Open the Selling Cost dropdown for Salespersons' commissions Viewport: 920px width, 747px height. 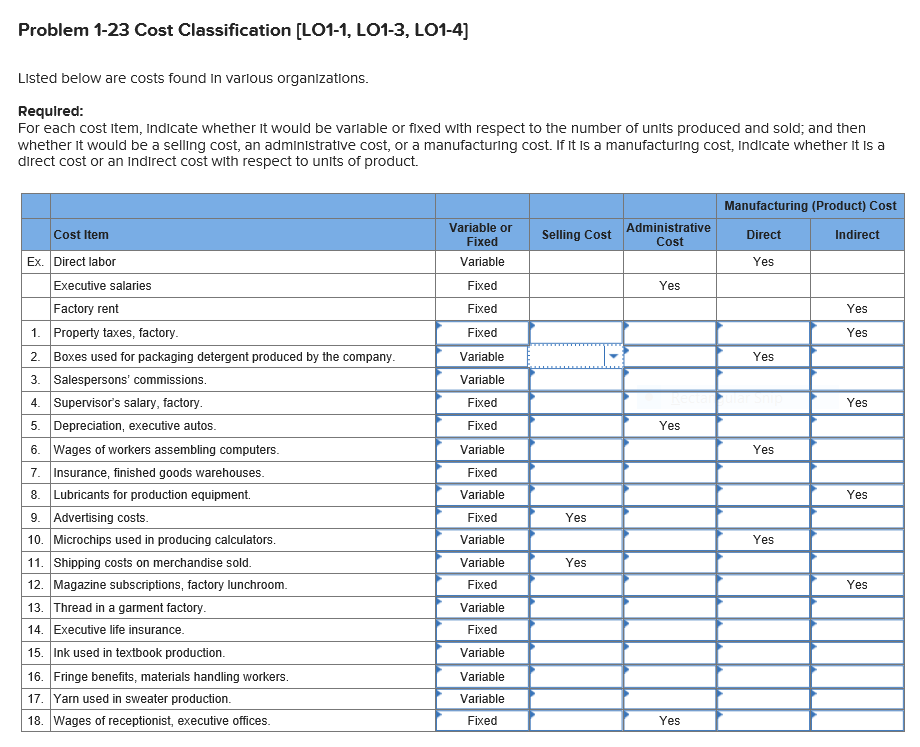576,379
